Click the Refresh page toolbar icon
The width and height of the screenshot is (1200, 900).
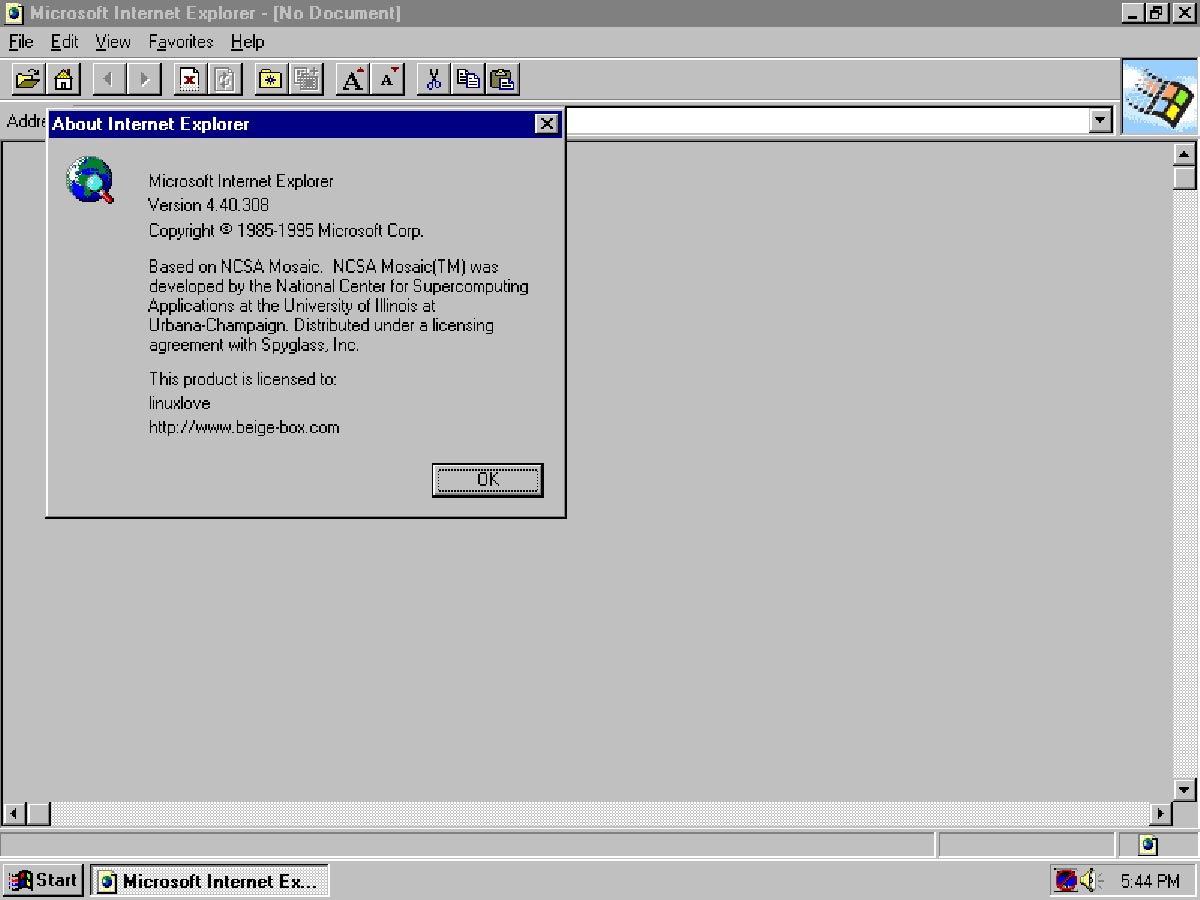point(225,79)
